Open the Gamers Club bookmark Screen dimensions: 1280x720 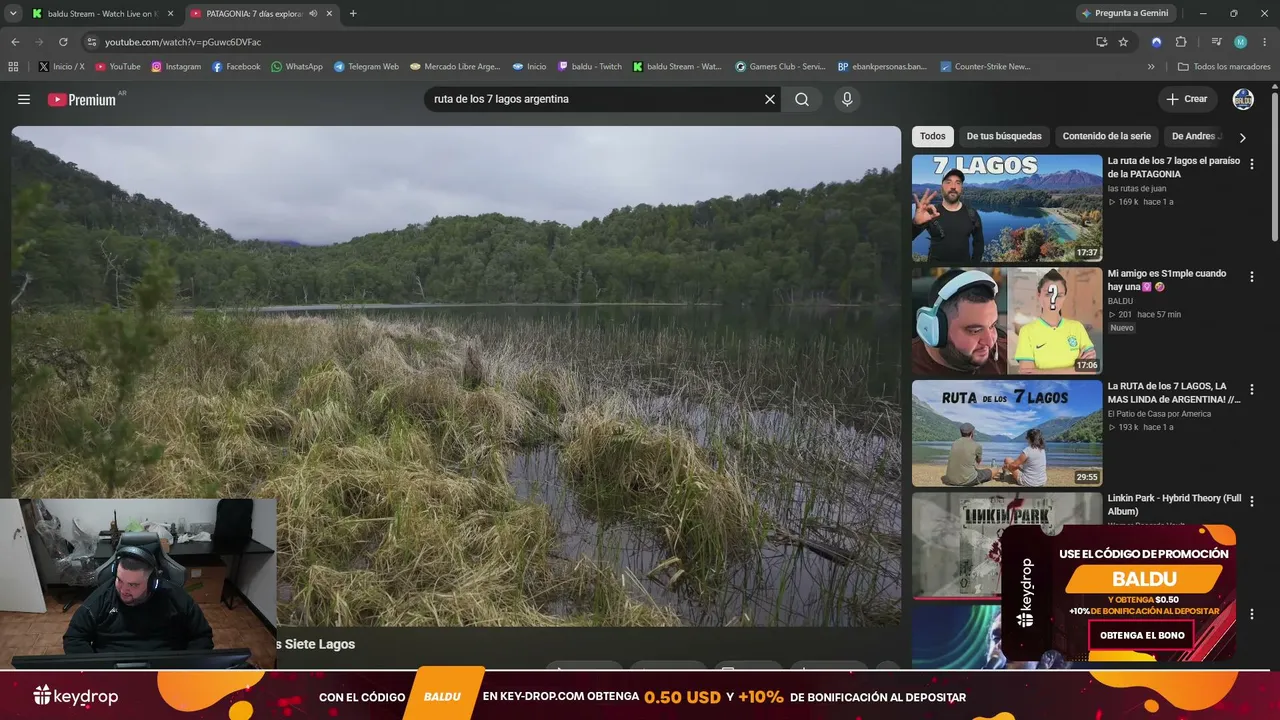(780, 67)
